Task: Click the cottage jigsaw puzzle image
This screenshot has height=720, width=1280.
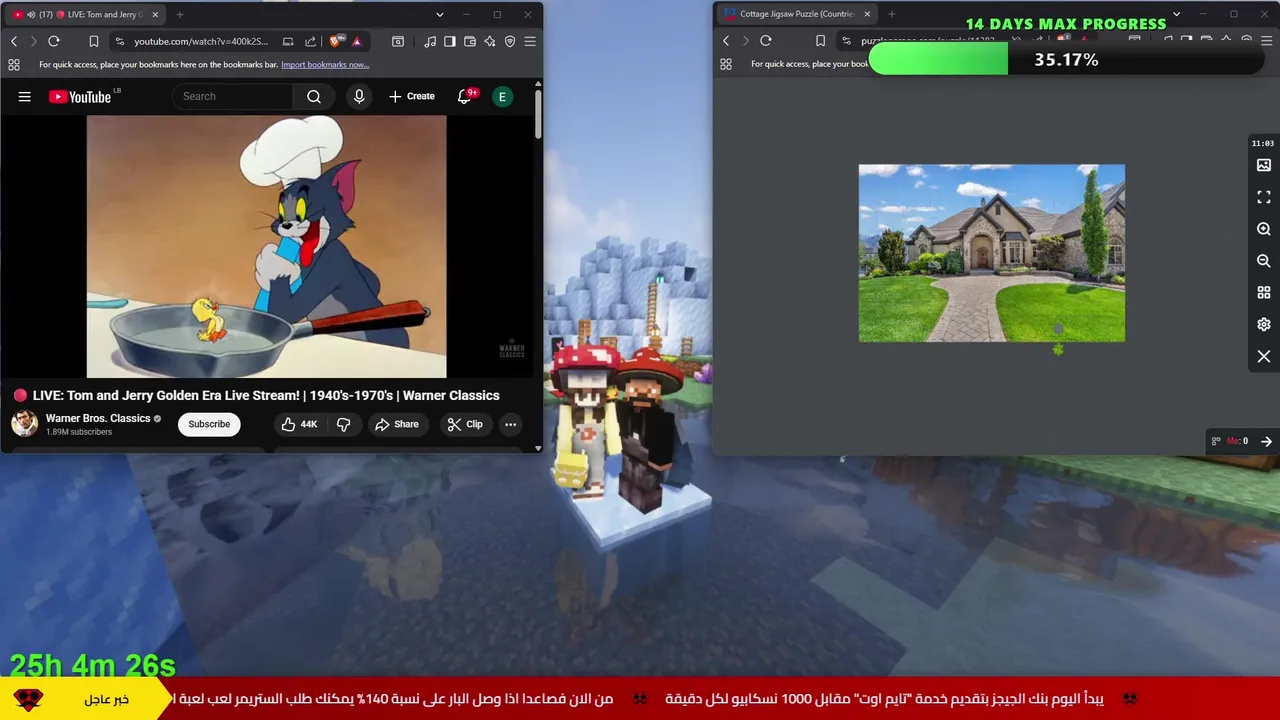Action: coord(992,253)
